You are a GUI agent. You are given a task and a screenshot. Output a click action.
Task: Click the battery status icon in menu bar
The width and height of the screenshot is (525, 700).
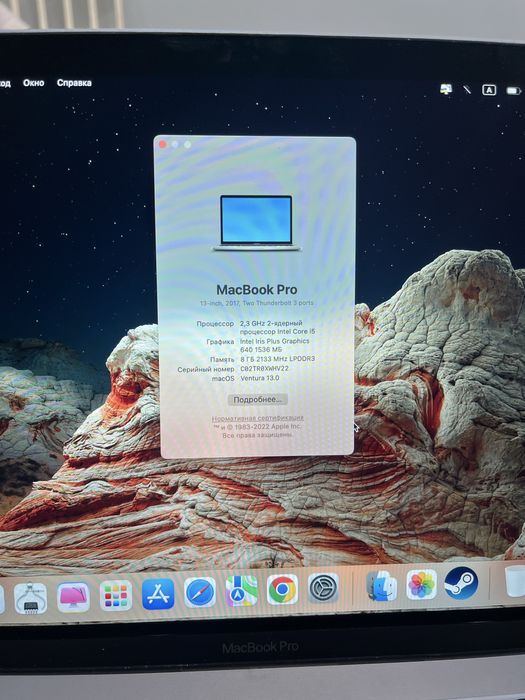pos(513,91)
